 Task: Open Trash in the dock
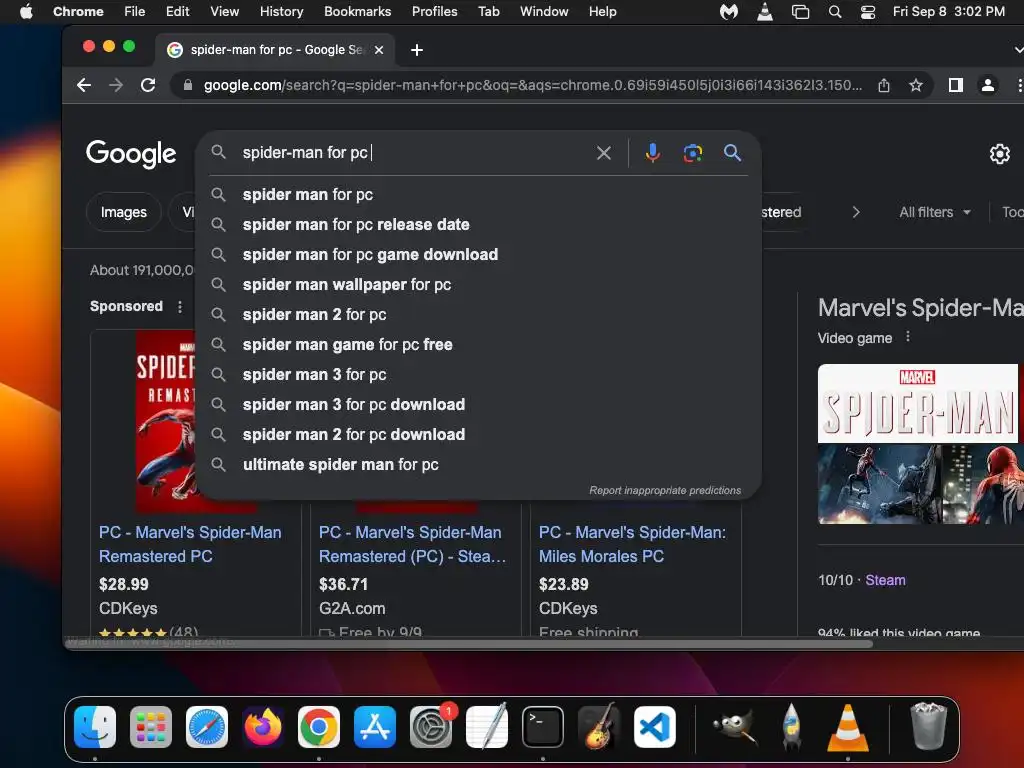tap(928, 726)
